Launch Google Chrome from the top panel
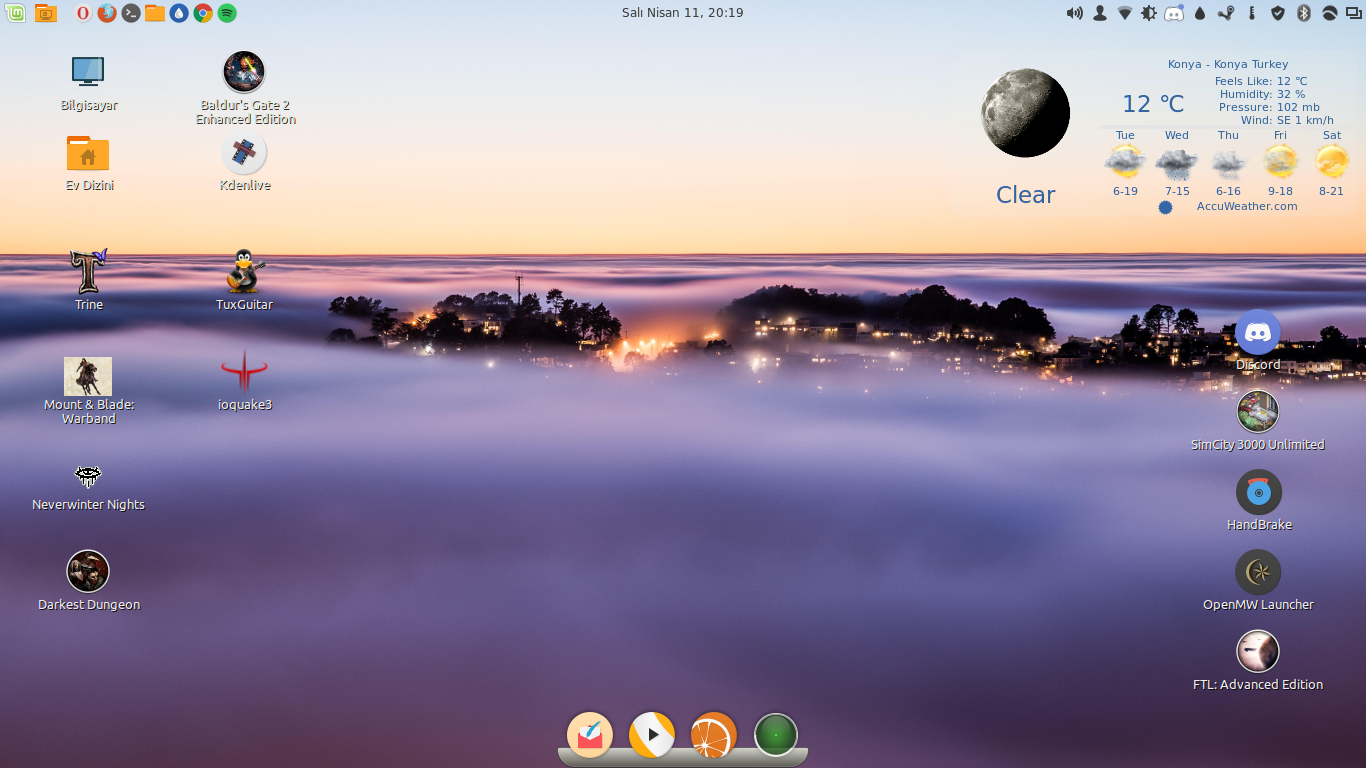 pyautogui.click(x=203, y=13)
